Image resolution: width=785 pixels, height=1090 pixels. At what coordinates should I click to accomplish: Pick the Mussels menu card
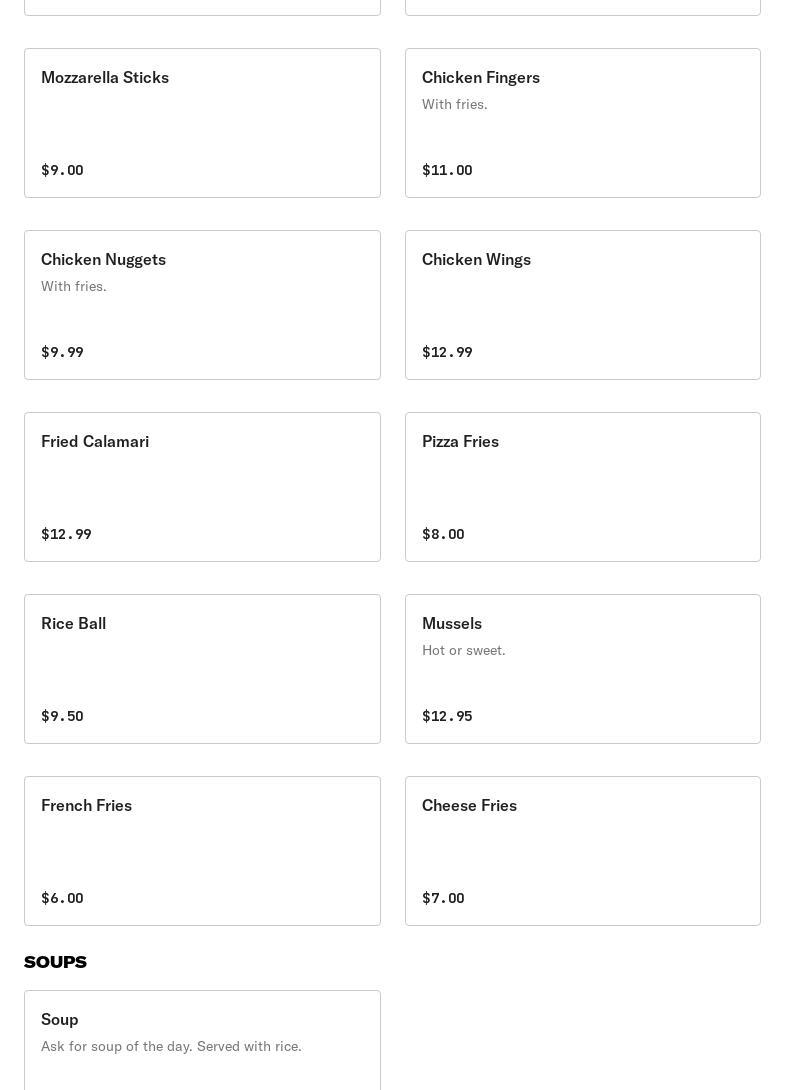(x=582, y=668)
